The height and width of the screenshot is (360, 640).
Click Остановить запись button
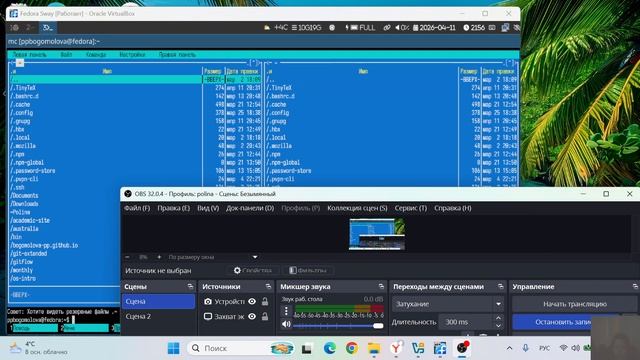pyautogui.click(x=562, y=322)
